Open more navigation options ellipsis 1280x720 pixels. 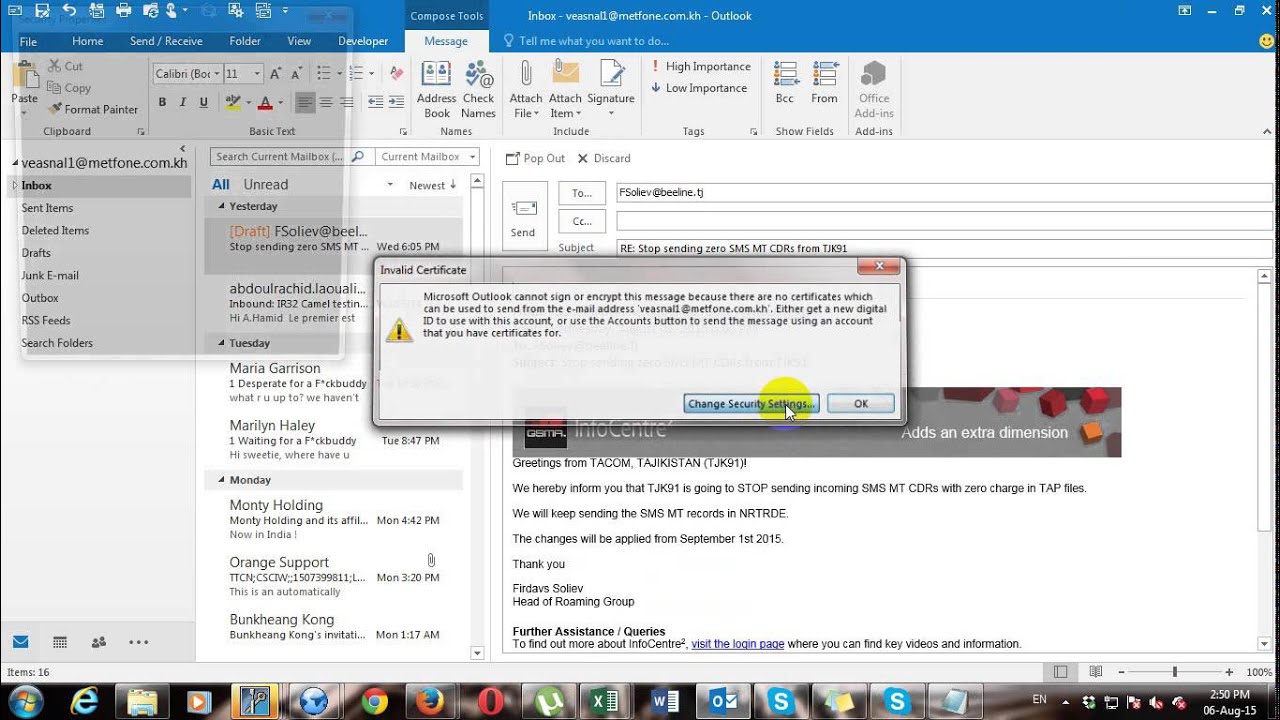point(139,642)
